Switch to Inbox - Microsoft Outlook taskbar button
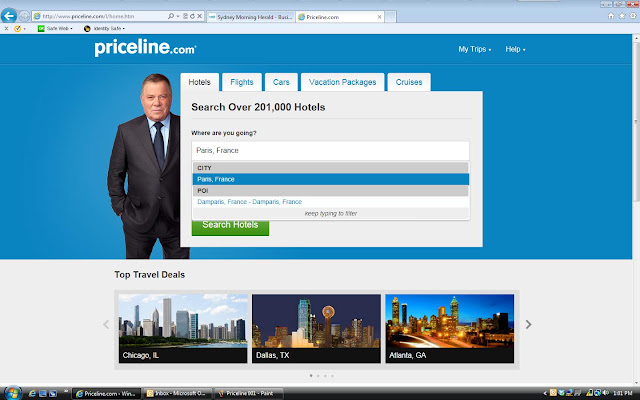640x400 pixels. (178, 394)
